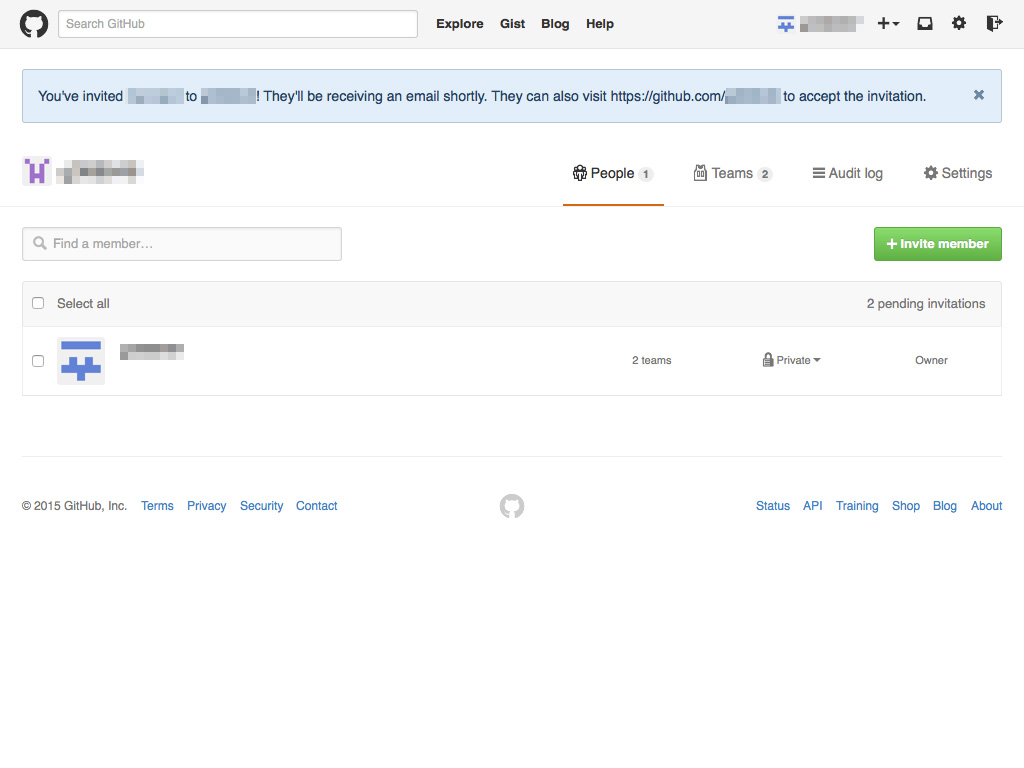Open the Audit log tab

click(847, 173)
